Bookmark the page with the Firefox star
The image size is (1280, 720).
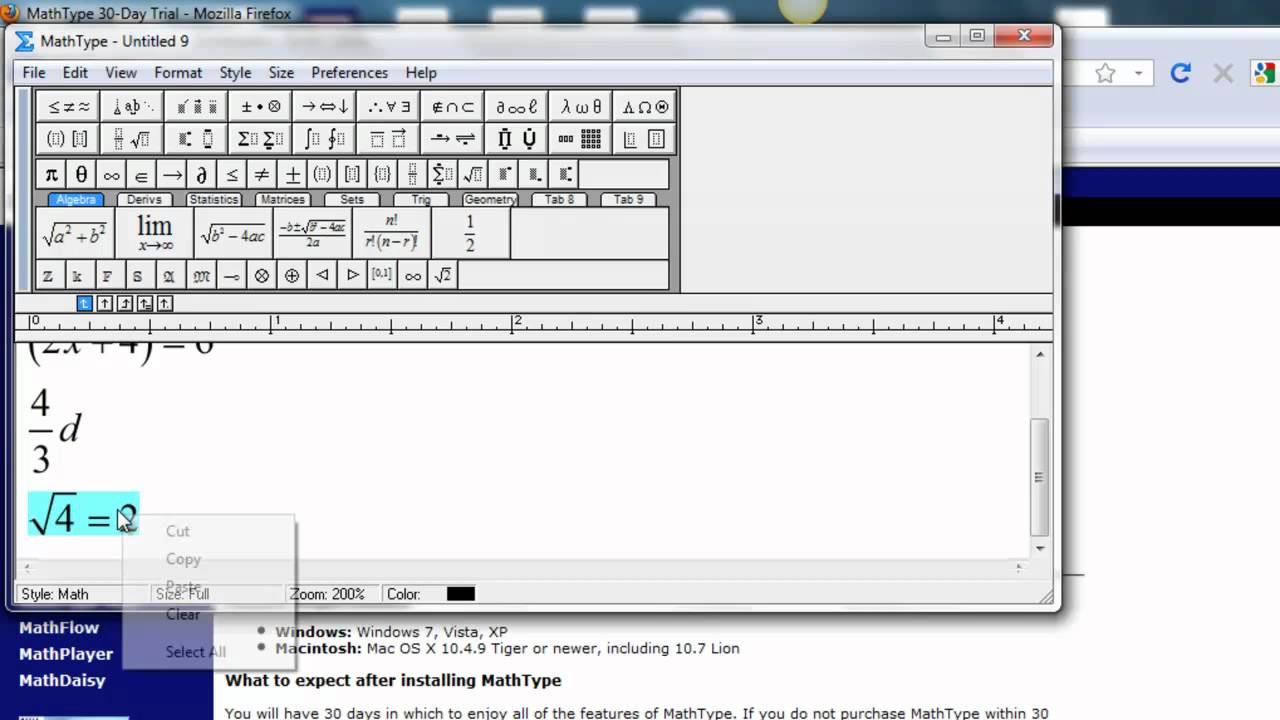point(1105,73)
